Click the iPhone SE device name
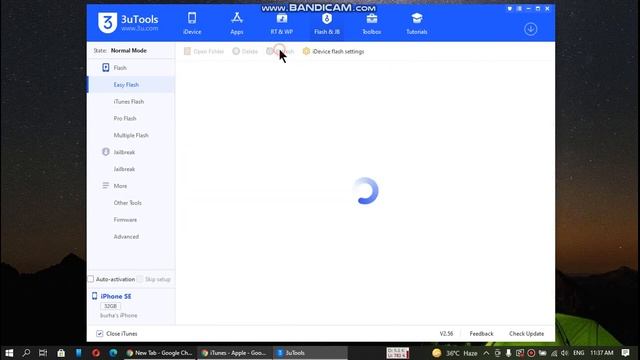 tap(116, 296)
